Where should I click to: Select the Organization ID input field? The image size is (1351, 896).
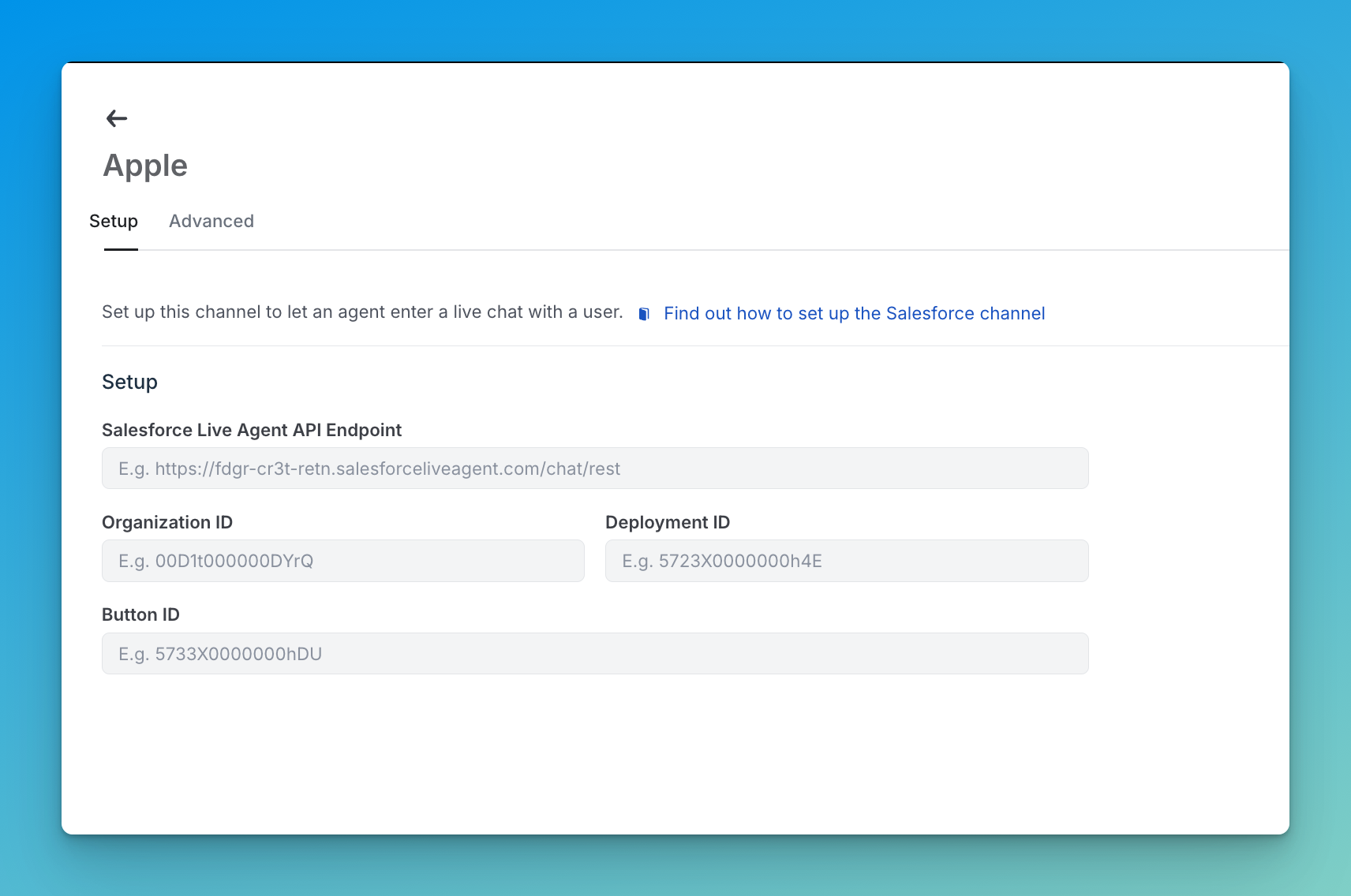pos(343,561)
